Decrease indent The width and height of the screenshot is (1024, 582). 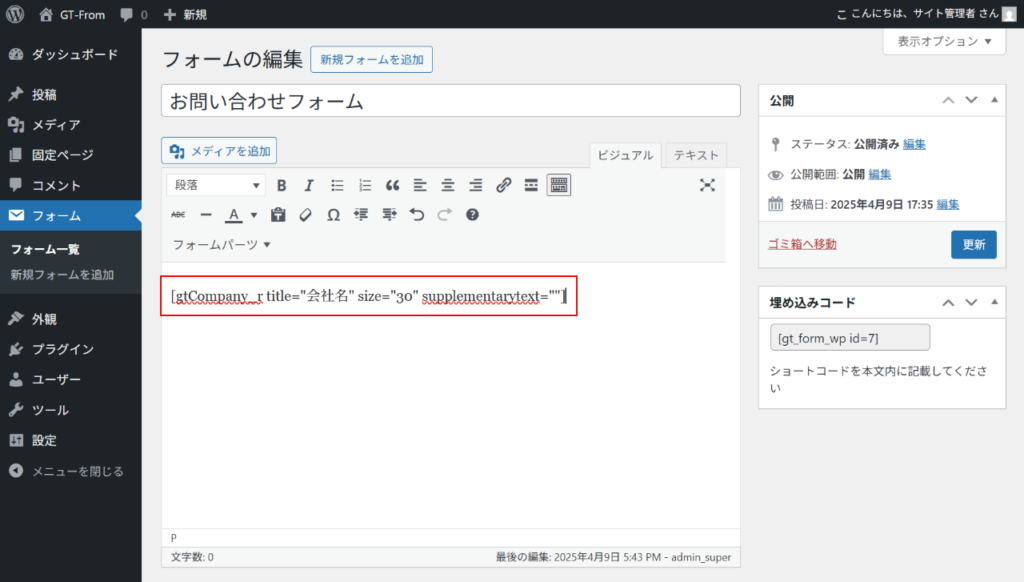(x=361, y=214)
